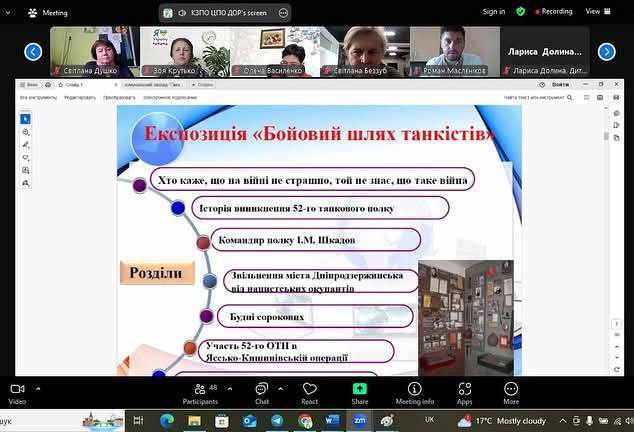Screen dimensions: 634x432
Task: Open Meeting info
Action: coord(414,392)
